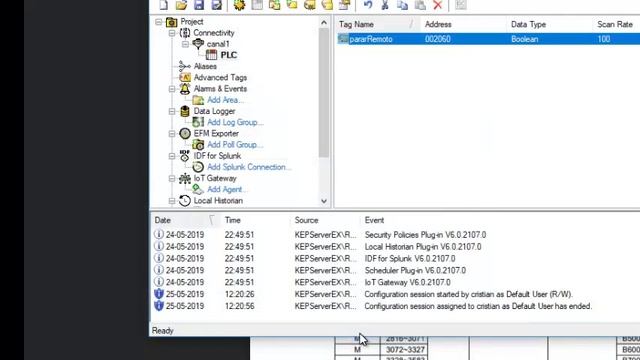Click the 002060 address cell

[438, 39]
